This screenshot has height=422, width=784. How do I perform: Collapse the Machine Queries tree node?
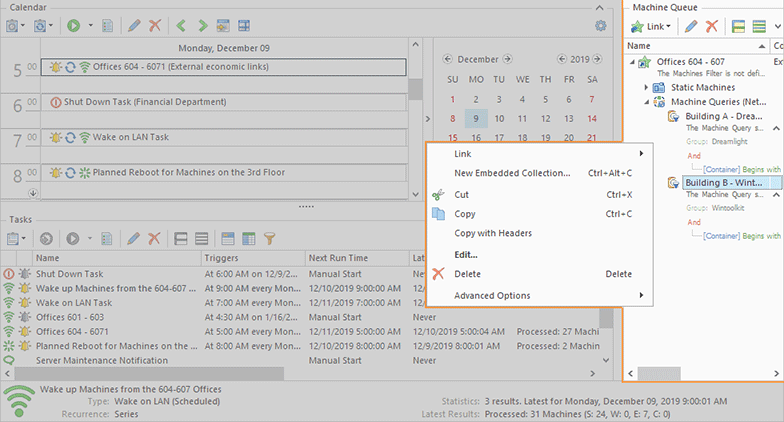click(x=646, y=102)
